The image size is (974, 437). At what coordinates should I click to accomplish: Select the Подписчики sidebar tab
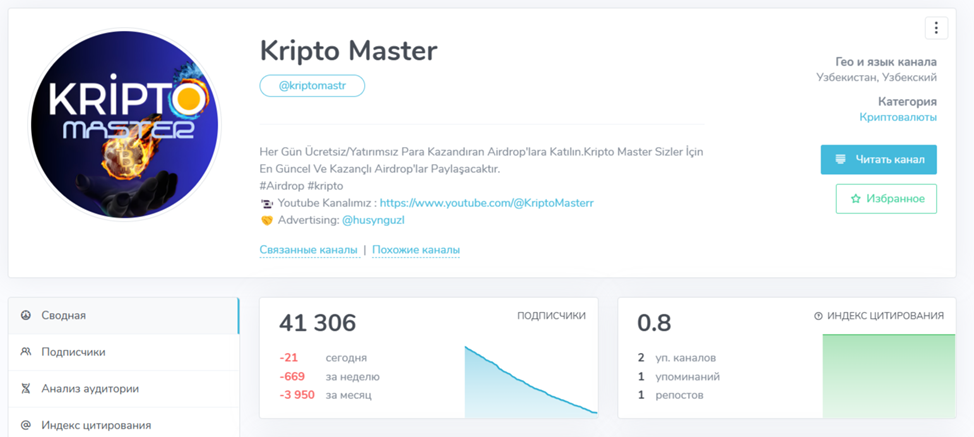[124, 352]
